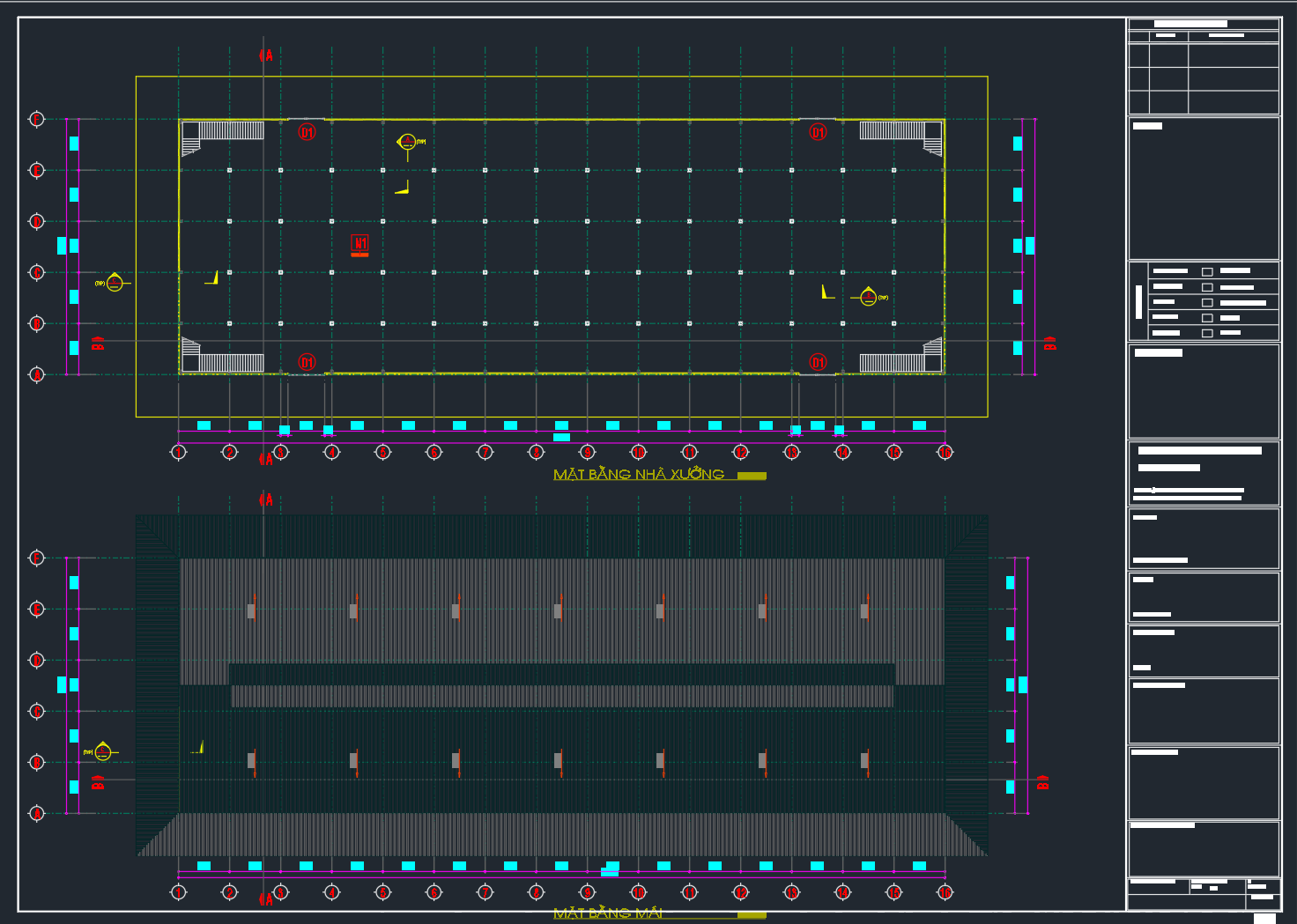Select the MẶT BẰNG MÁI drawing title
Screen dimensions: 1297x924
coord(608,913)
